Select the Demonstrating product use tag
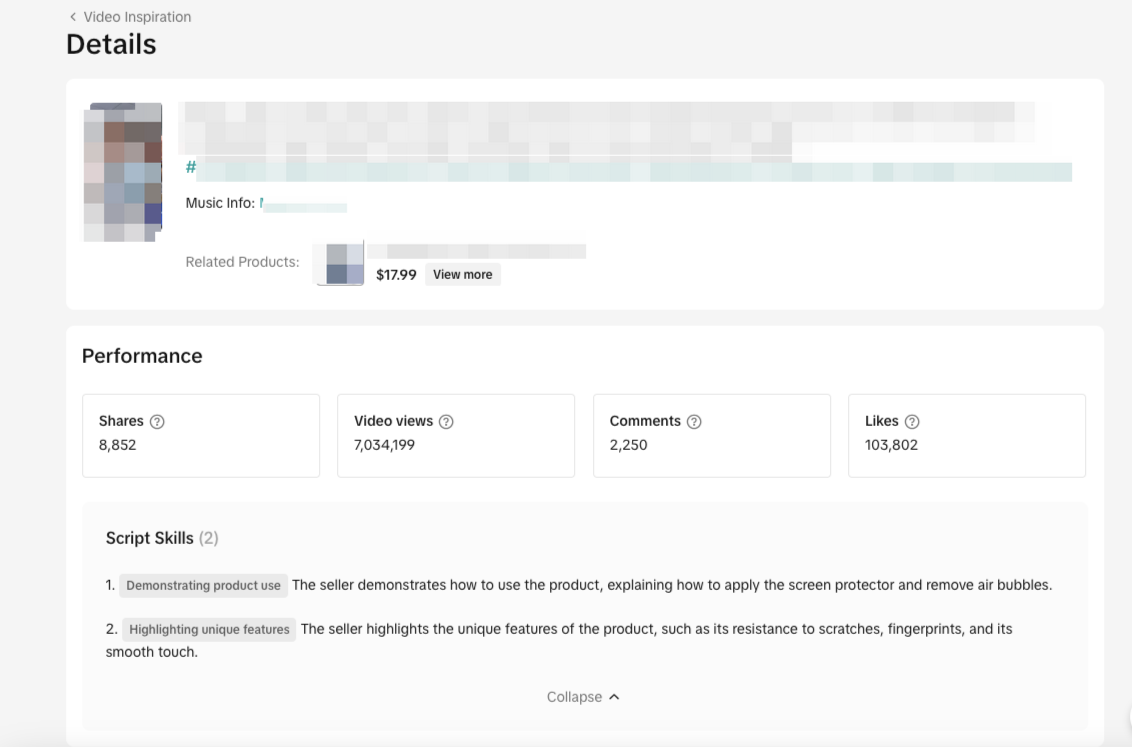Screen dimensions: 1132x747 click(x=203, y=586)
